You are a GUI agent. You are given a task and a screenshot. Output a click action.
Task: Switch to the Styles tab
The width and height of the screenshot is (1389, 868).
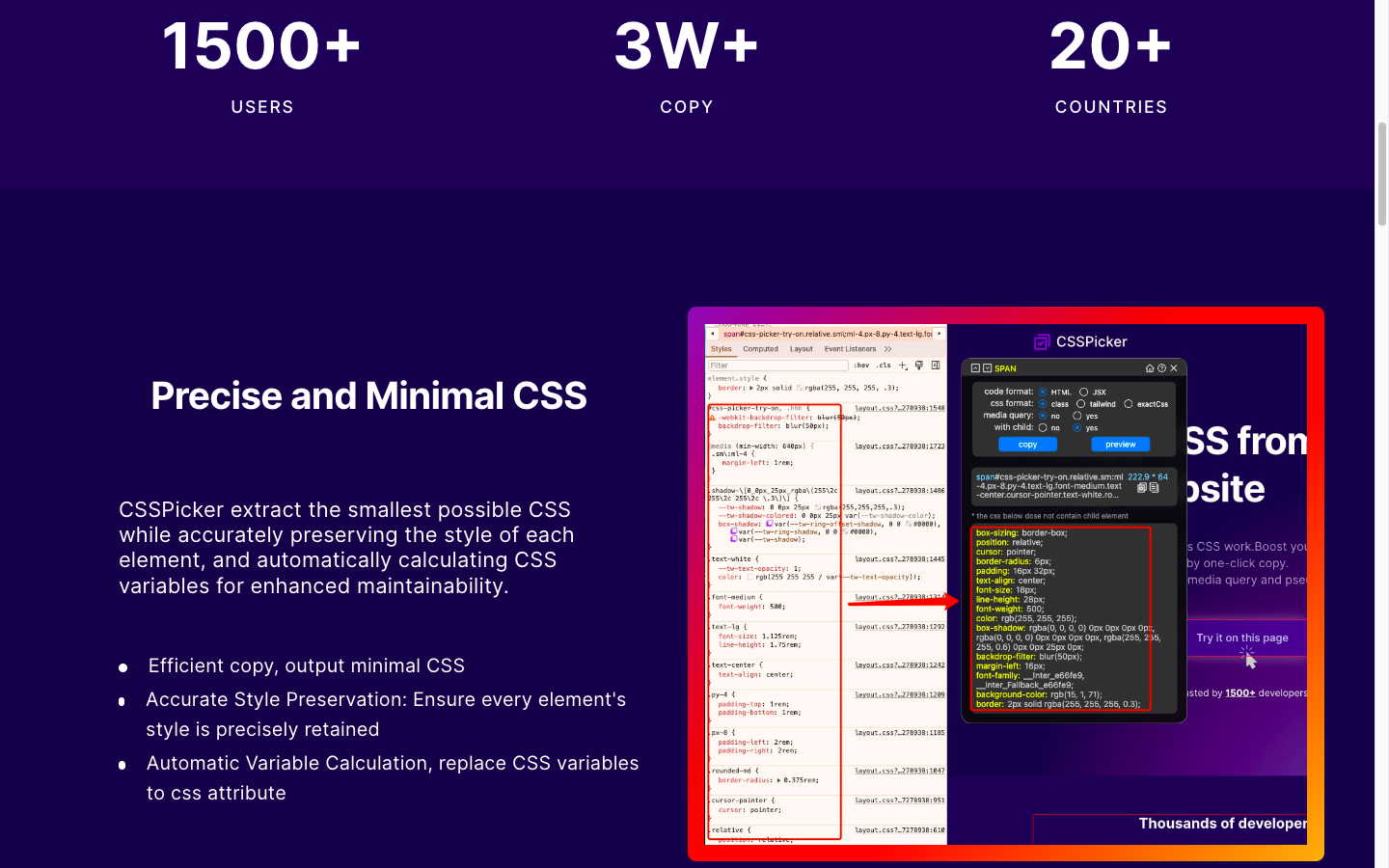coord(722,349)
